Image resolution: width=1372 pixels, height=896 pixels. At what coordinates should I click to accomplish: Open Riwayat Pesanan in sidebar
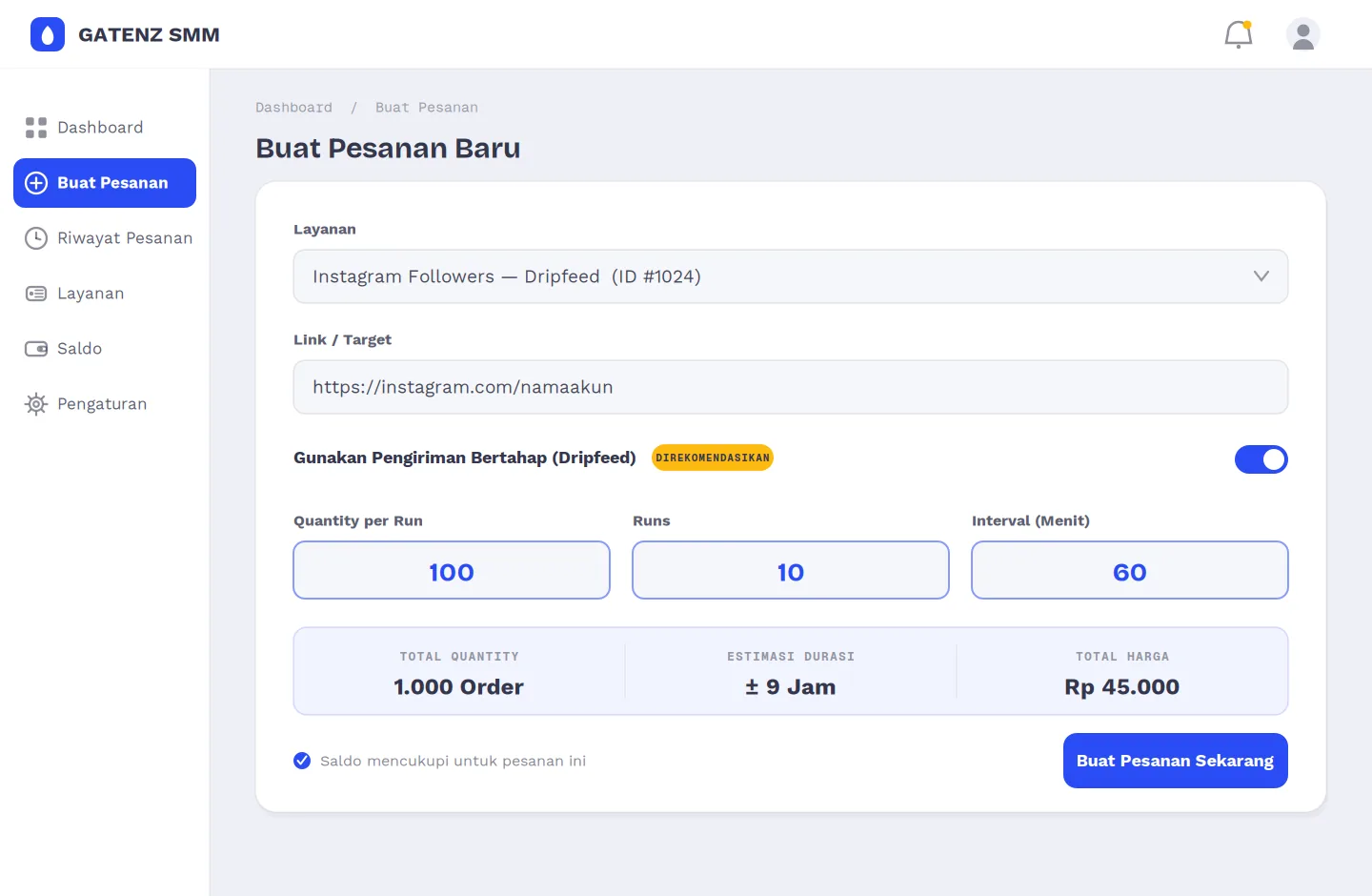tap(105, 238)
